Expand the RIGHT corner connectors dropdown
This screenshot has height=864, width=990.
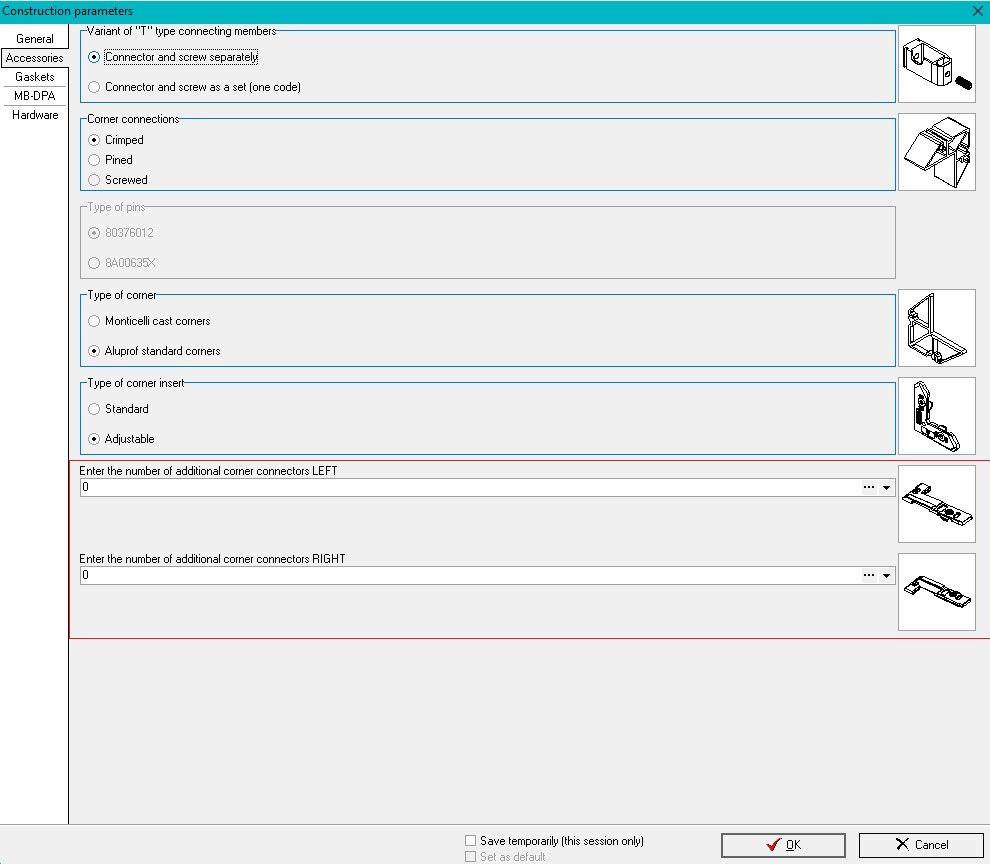click(886, 576)
